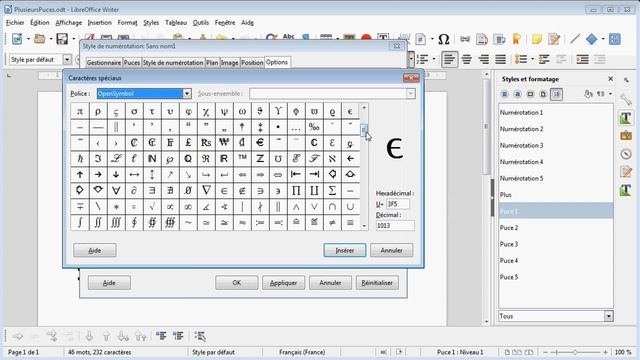The width and height of the screenshot is (640, 360).
Task: Click the Décimal value input field
Action: (x=395, y=225)
